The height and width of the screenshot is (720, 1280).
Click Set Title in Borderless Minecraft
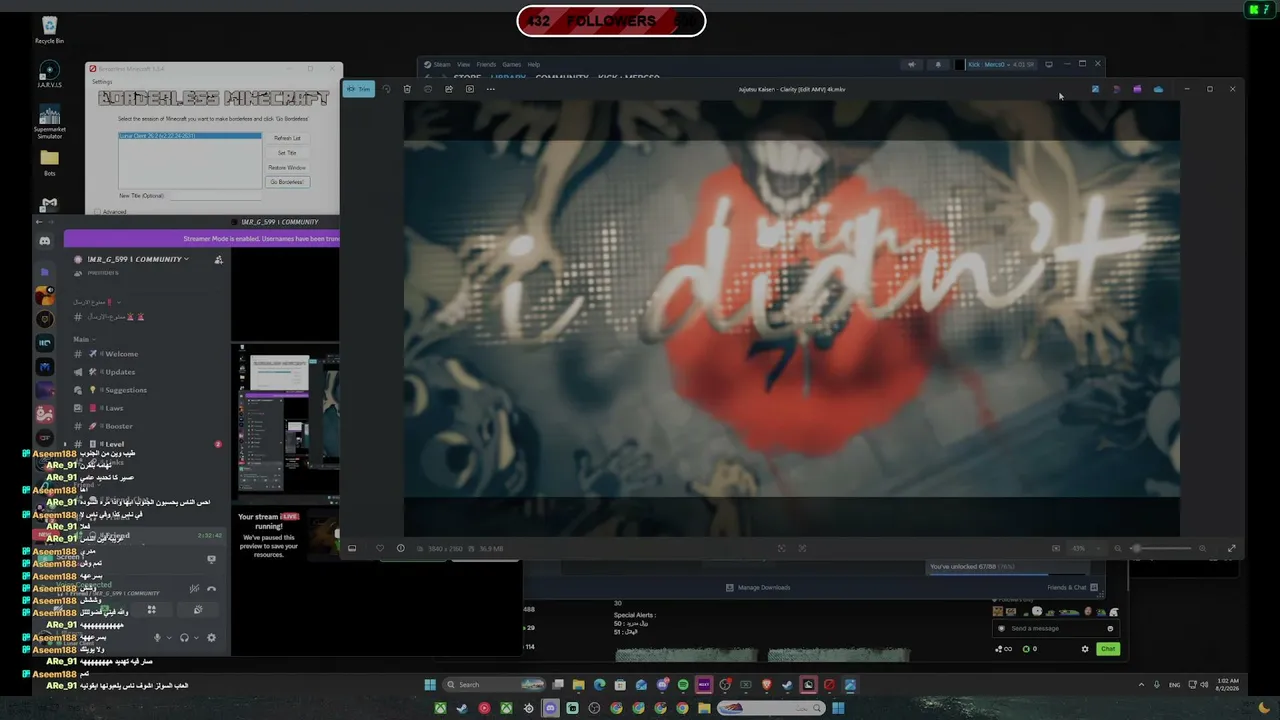point(287,153)
